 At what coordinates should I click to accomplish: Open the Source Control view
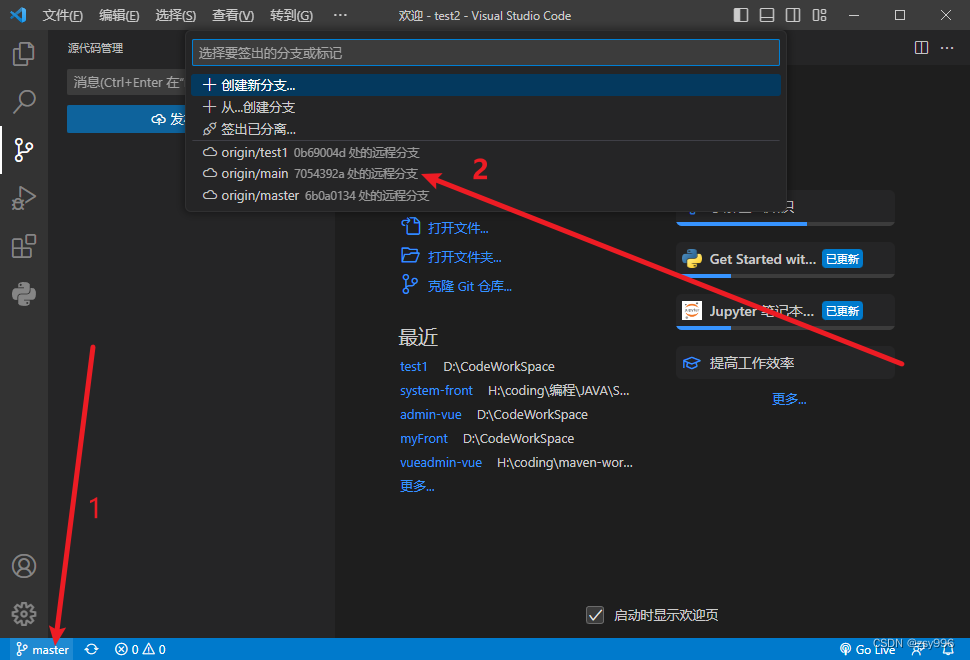[24, 150]
